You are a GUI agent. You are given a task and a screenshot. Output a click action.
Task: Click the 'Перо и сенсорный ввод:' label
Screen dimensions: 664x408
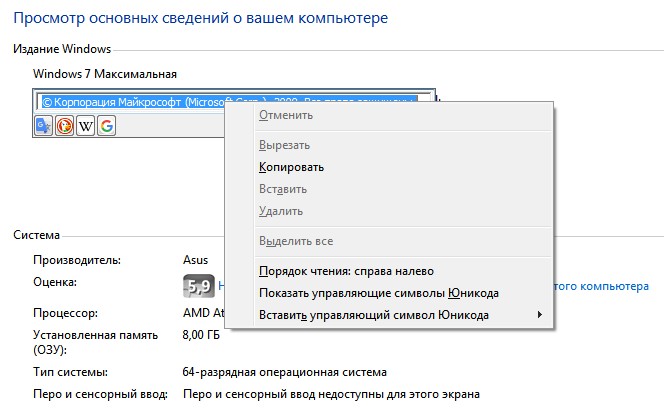point(100,394)
